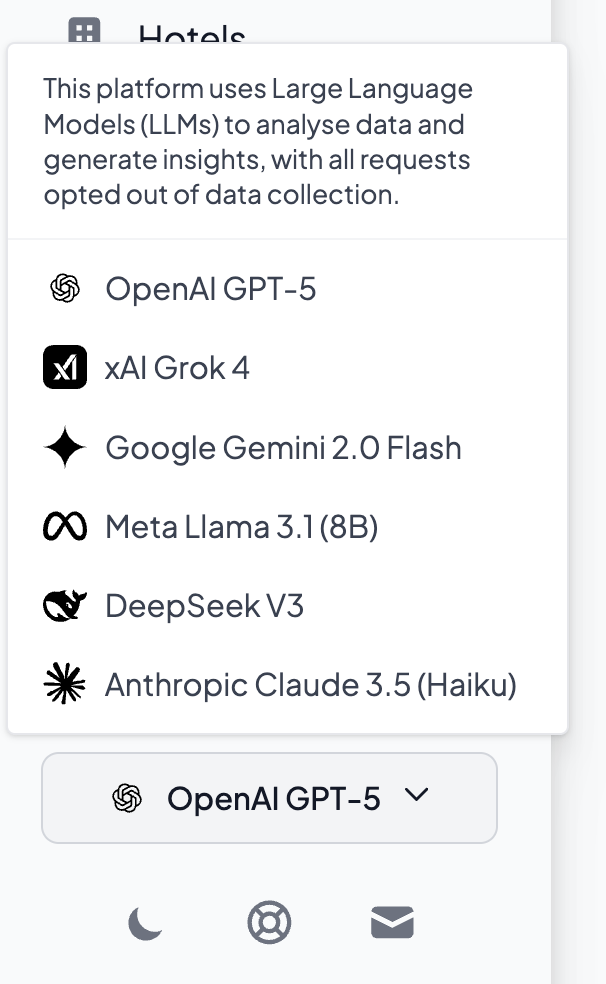Choose xAI Grok 4 model option
Screen dimensions: 606x984
pos(178,368)
